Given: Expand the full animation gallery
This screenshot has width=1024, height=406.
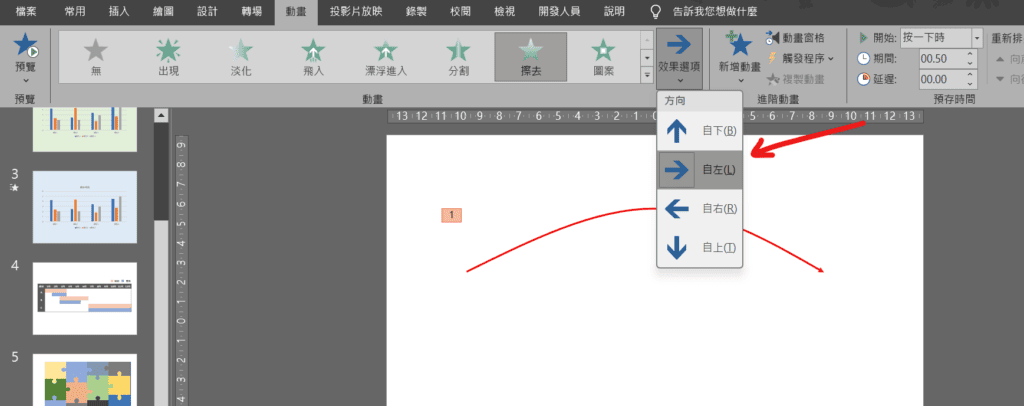Looking at the screenshot, I should pos(647,75).
